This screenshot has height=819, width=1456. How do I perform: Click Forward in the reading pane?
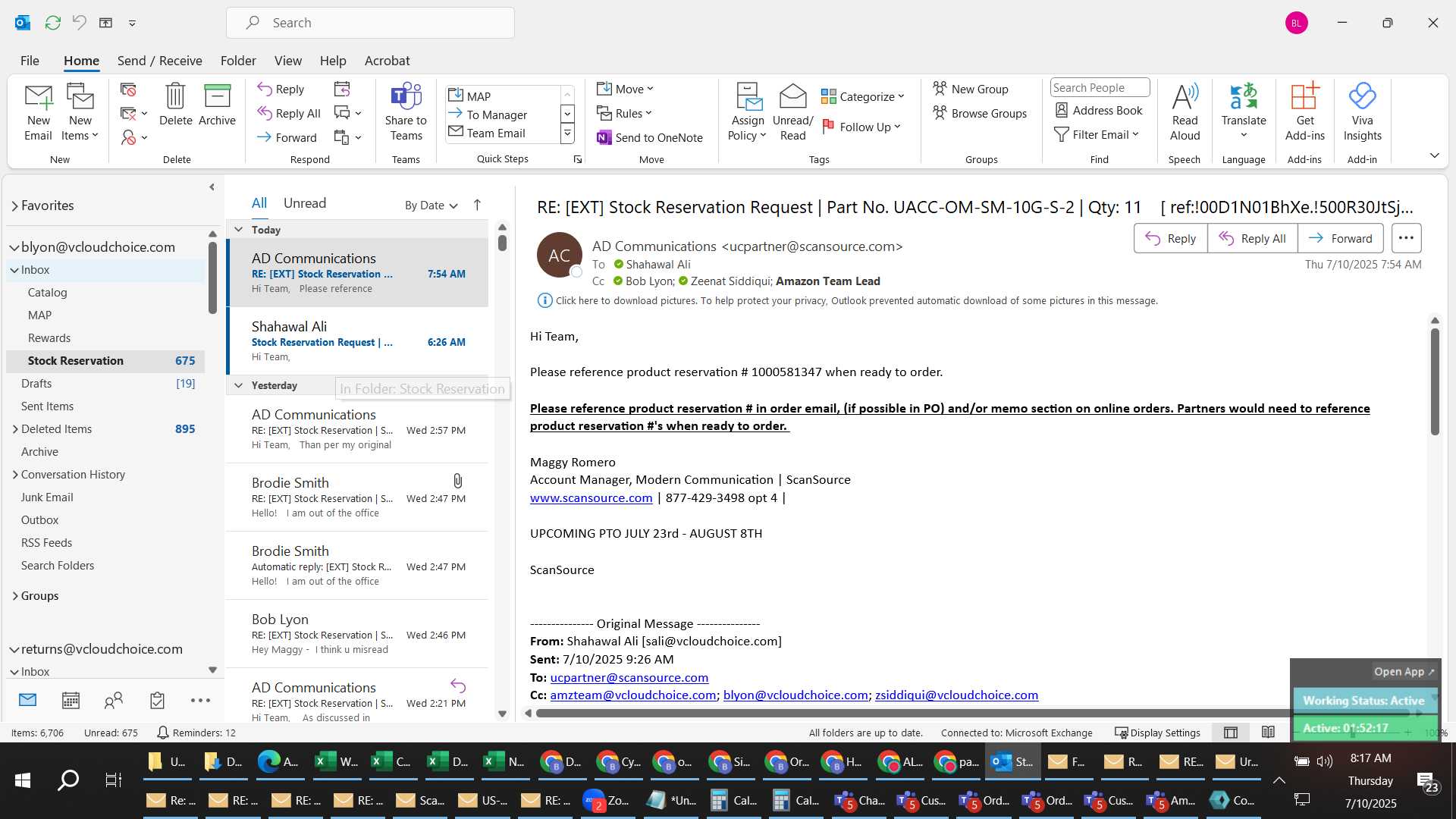tap(1341, 238)
